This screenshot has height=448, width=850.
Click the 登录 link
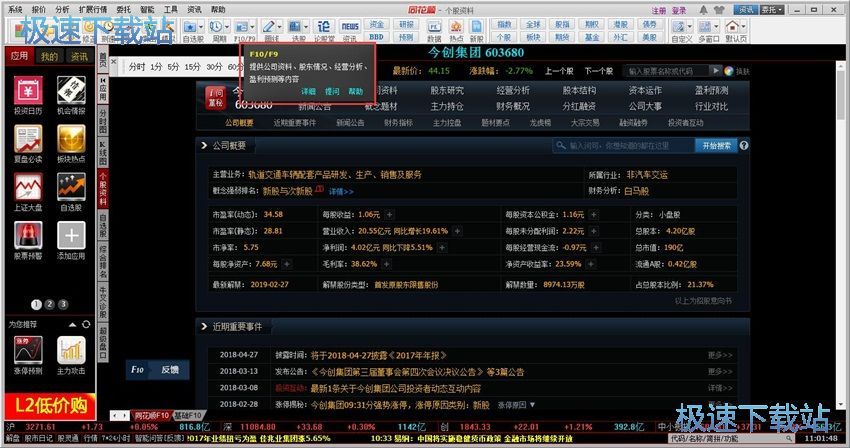pyautogui.click(x=679, y=10)
